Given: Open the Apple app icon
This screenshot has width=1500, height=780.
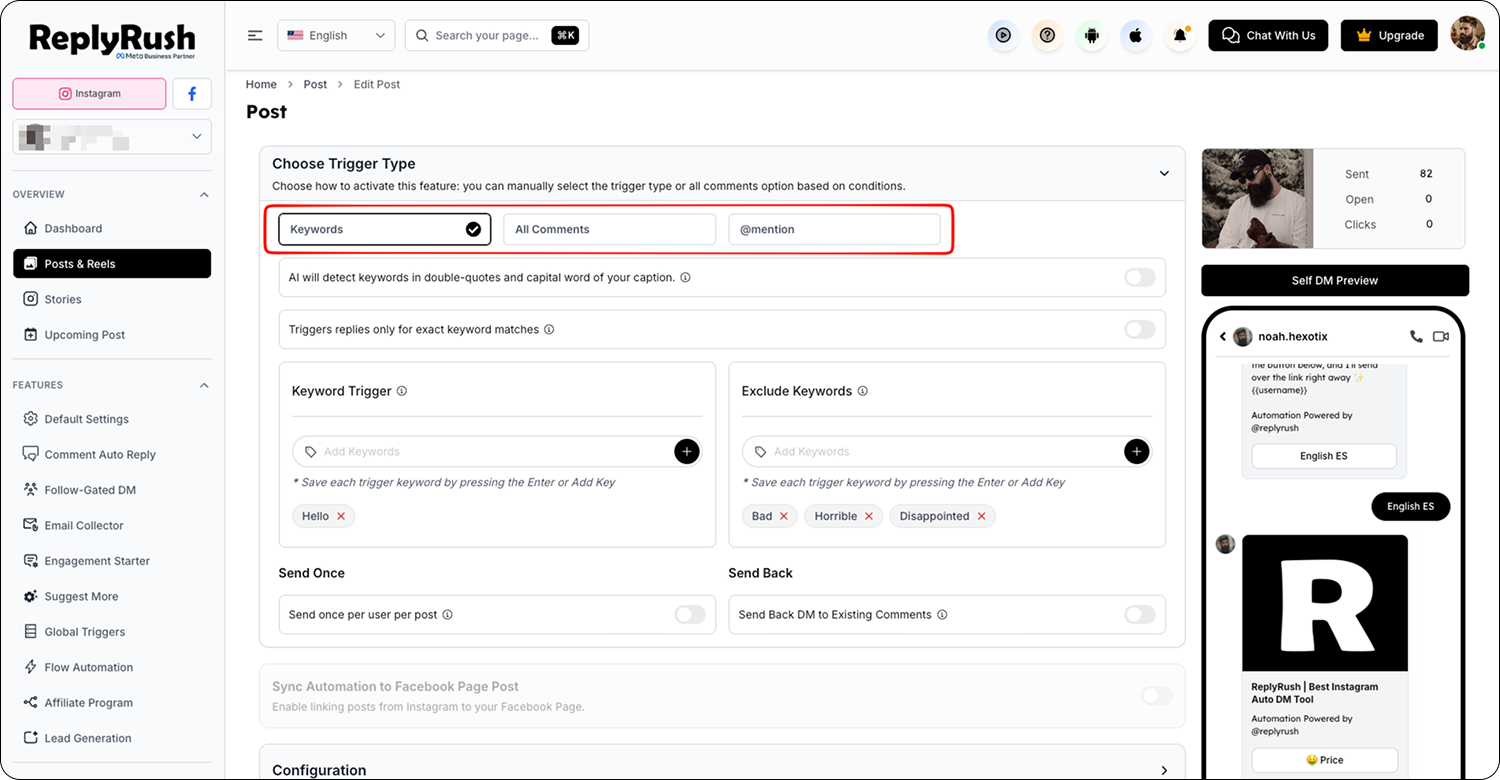Looking at the screenshot, I should click(1135, 36).
